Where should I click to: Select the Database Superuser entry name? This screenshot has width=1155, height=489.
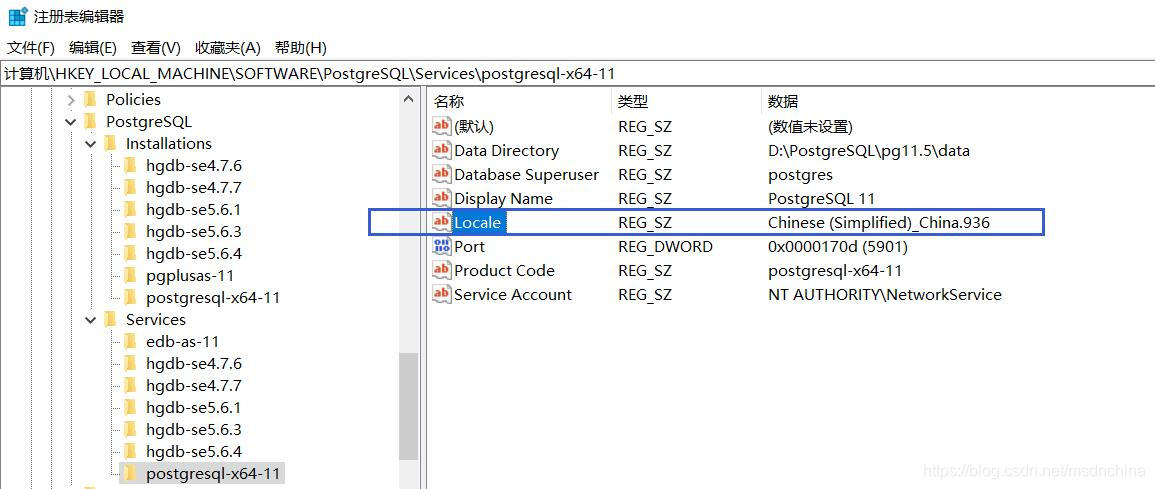click(527, 175)
